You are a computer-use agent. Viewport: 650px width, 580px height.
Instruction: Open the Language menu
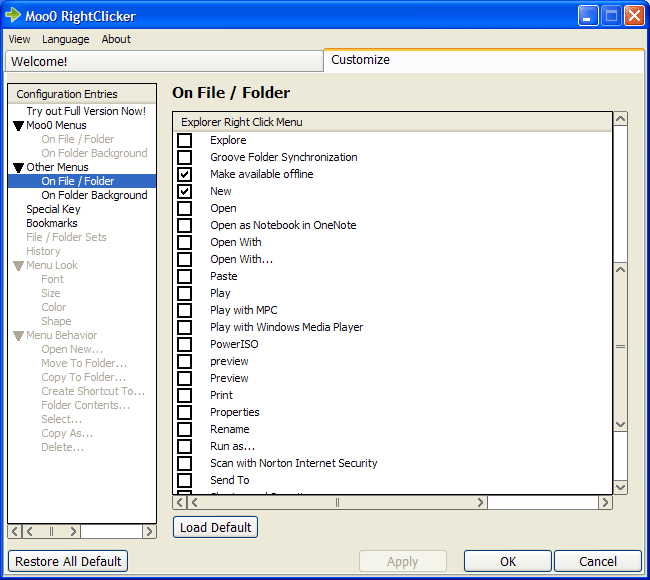coord(65,39)
